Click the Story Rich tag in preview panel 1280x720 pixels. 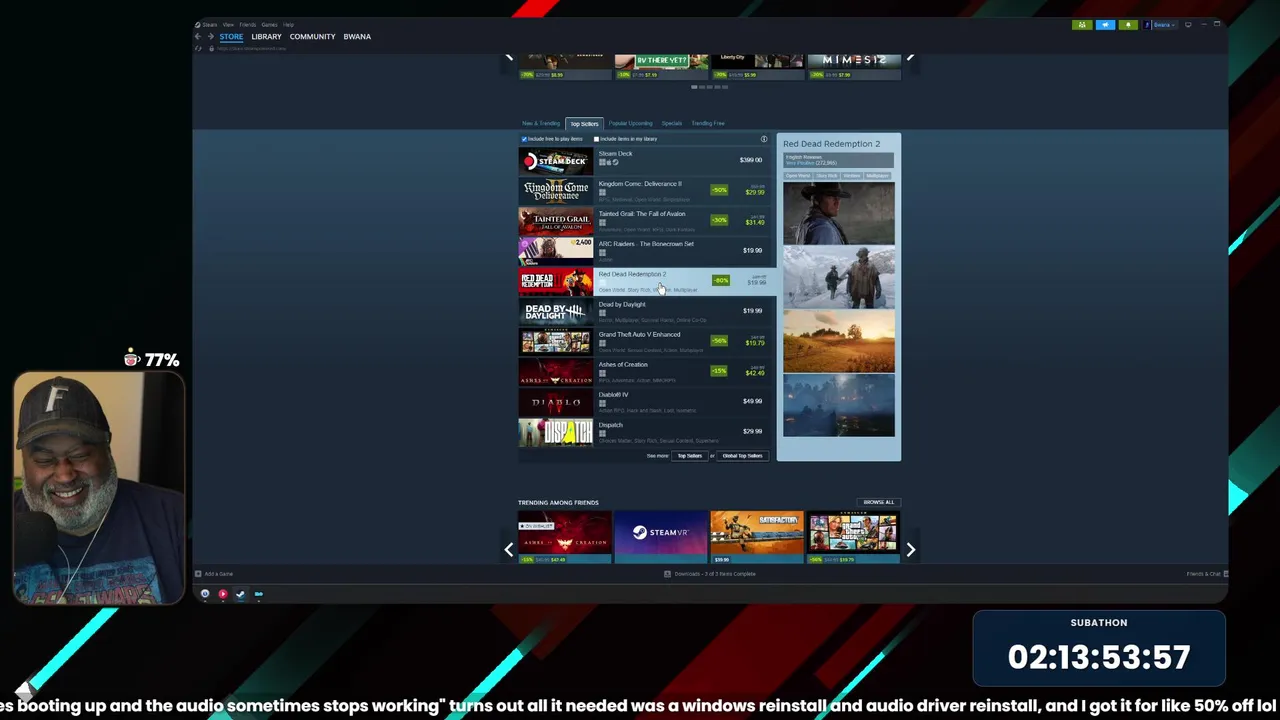pyautogui.click(x=826, y=176)
